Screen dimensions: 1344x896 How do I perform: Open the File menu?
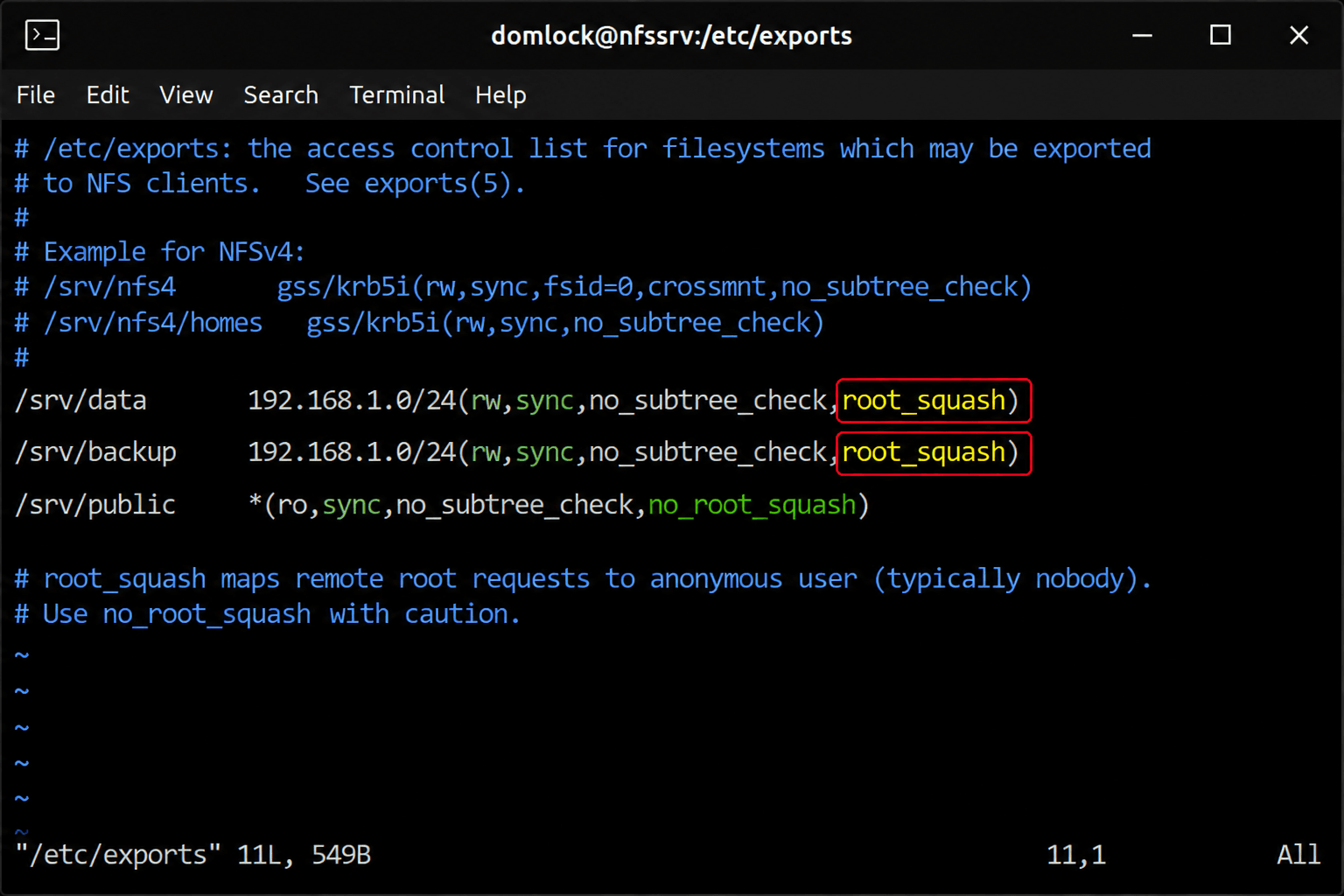click(x=36, y=94)
